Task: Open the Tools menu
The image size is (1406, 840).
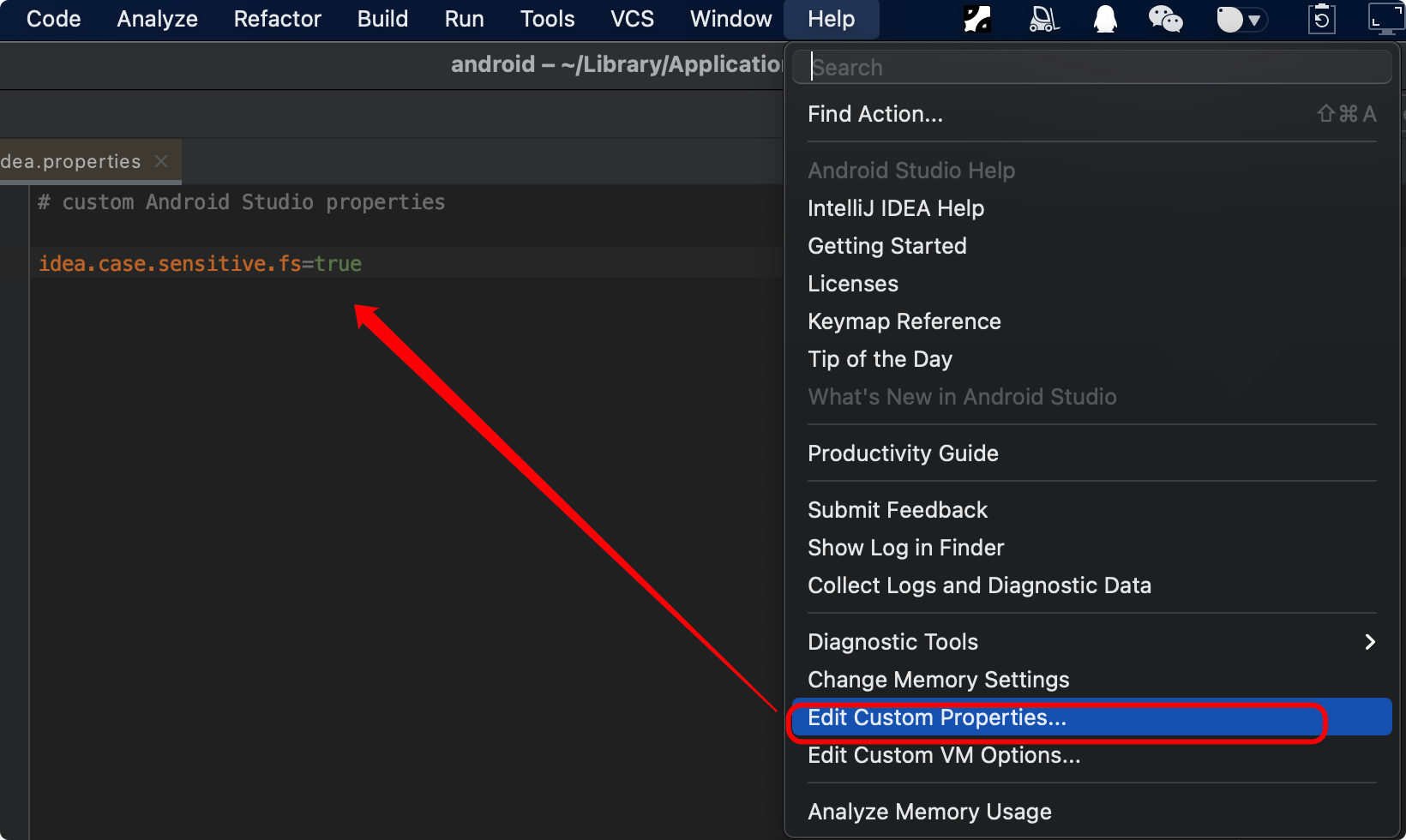Action: point(547,19)
